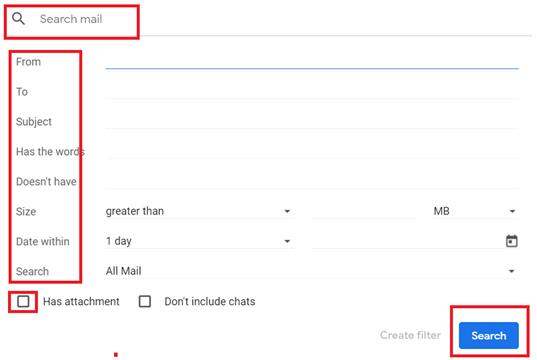Click the size value input field
Image resolution: width=537 pixels, height=360 pixels.
pos(364,211)
